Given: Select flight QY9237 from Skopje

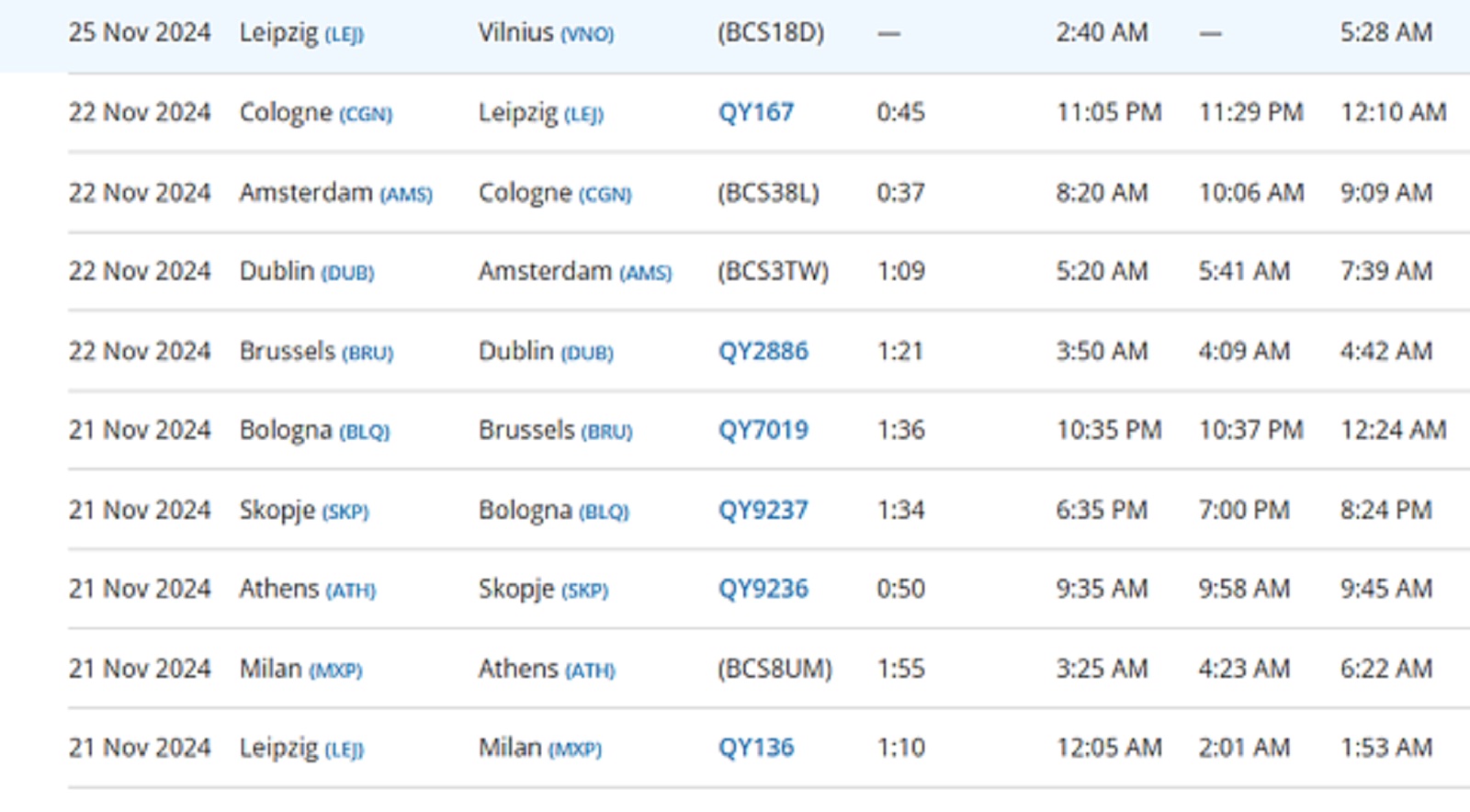Looking at the screenshot, I should click(x=763, y=511).
